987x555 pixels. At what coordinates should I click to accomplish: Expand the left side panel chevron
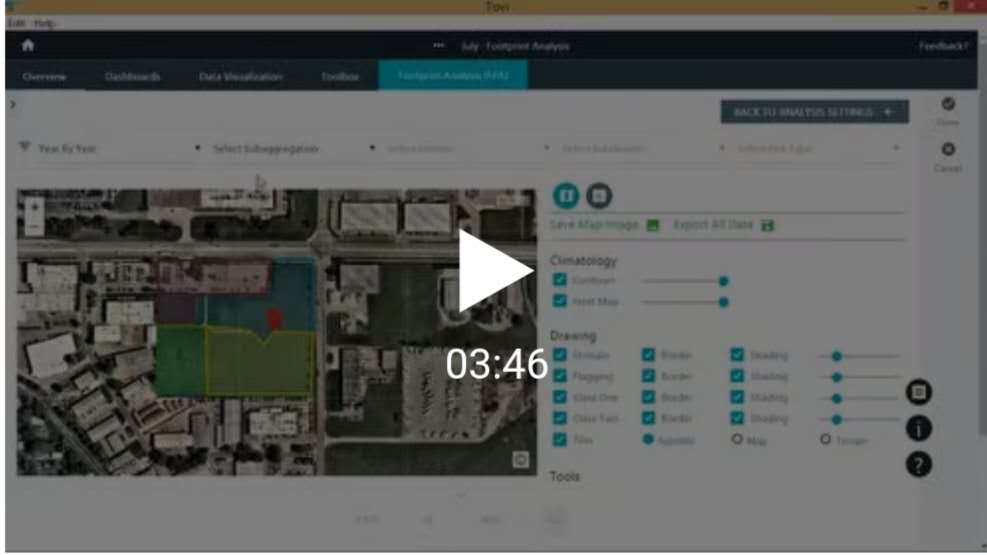(11, 104)
